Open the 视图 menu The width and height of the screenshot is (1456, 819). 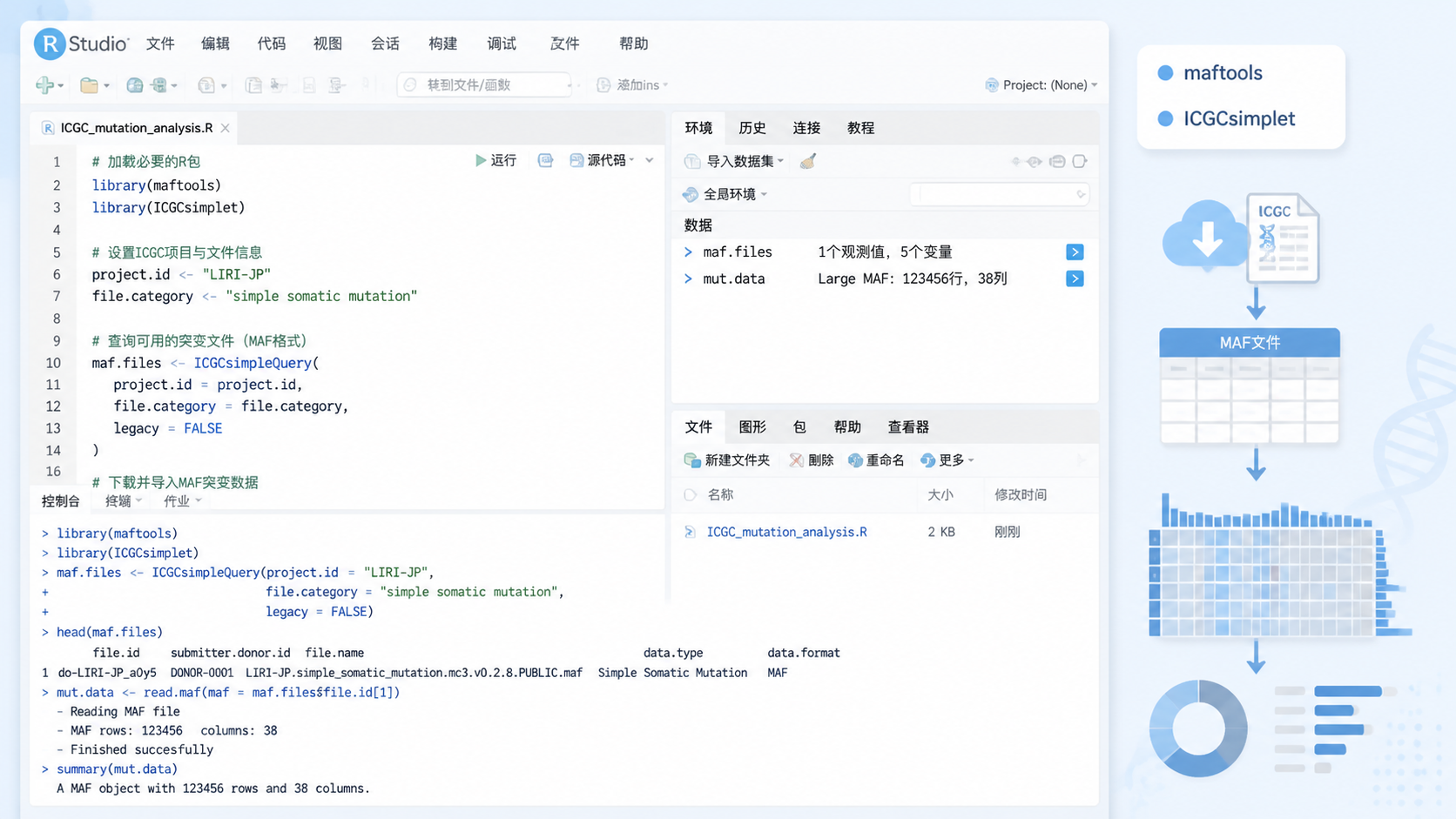point(327,44)
